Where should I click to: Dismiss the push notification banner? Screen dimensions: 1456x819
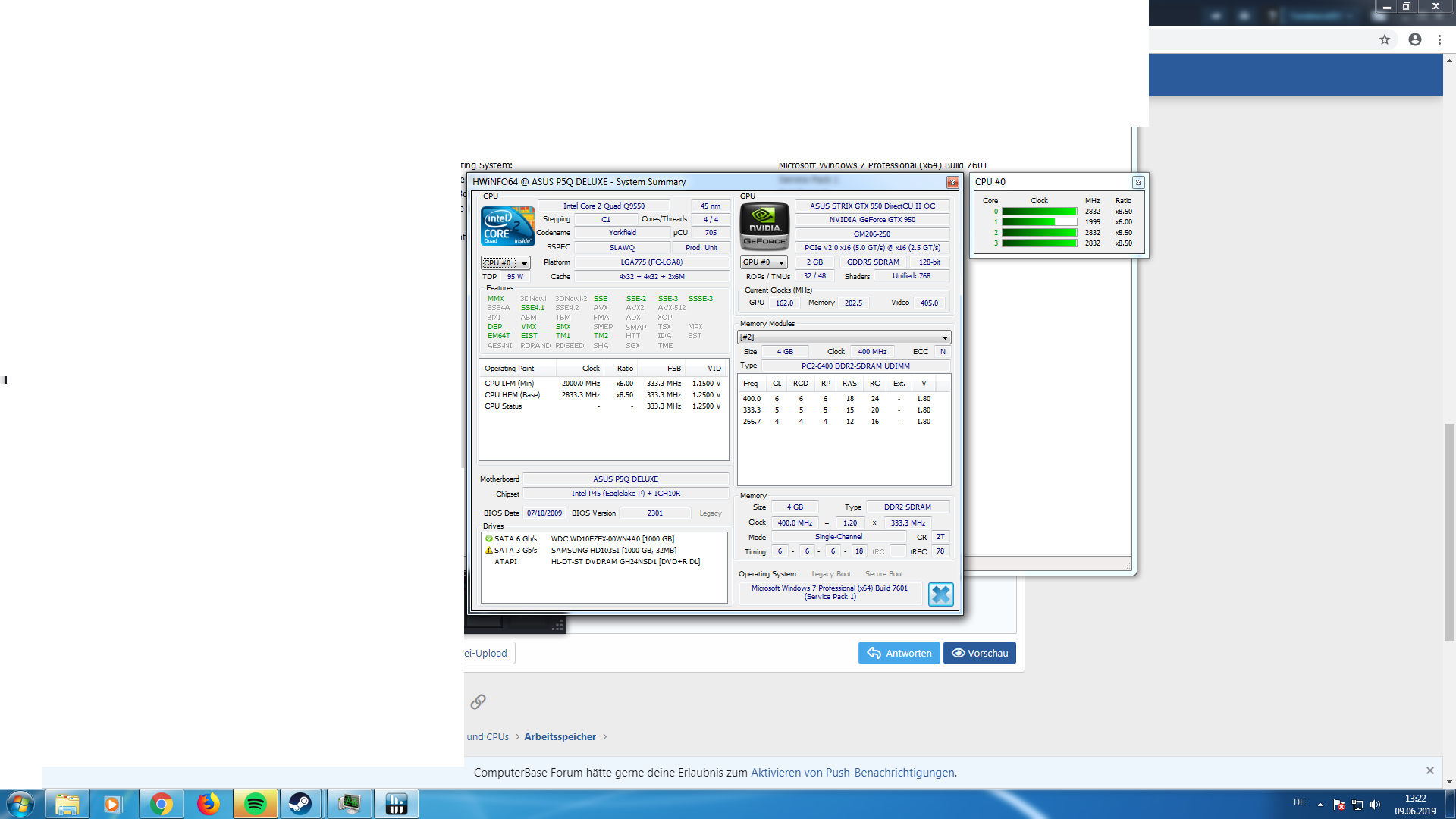pyautogui.click(x=1429, y=770)
